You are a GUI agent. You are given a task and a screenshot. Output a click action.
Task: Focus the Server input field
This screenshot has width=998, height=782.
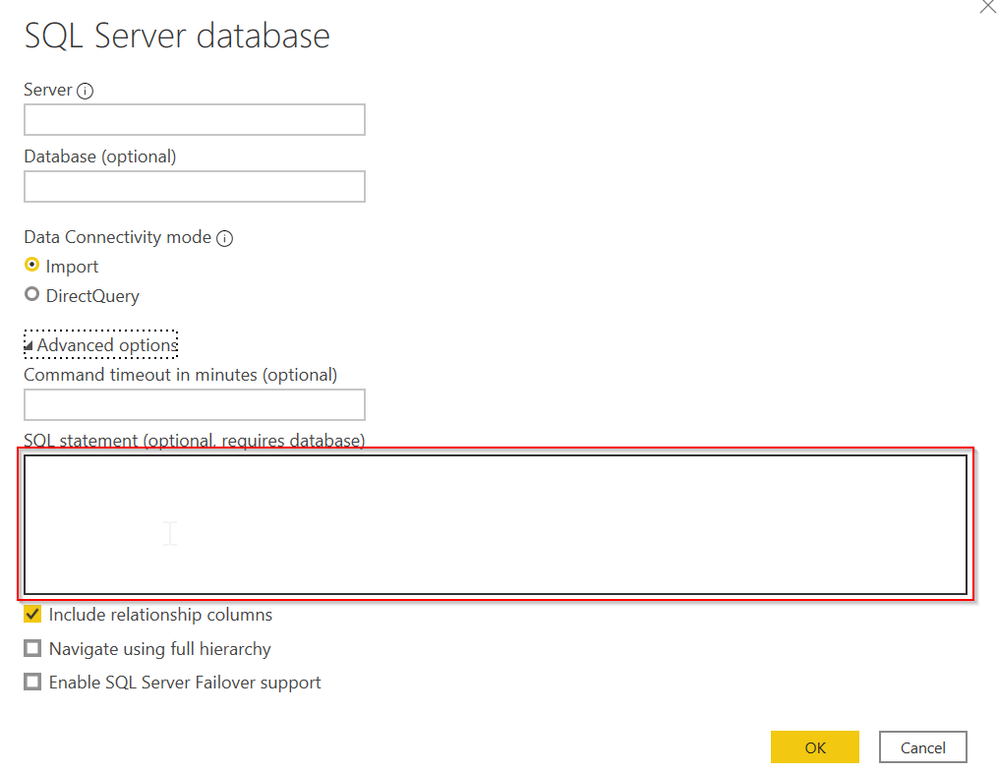pos(195,120)
